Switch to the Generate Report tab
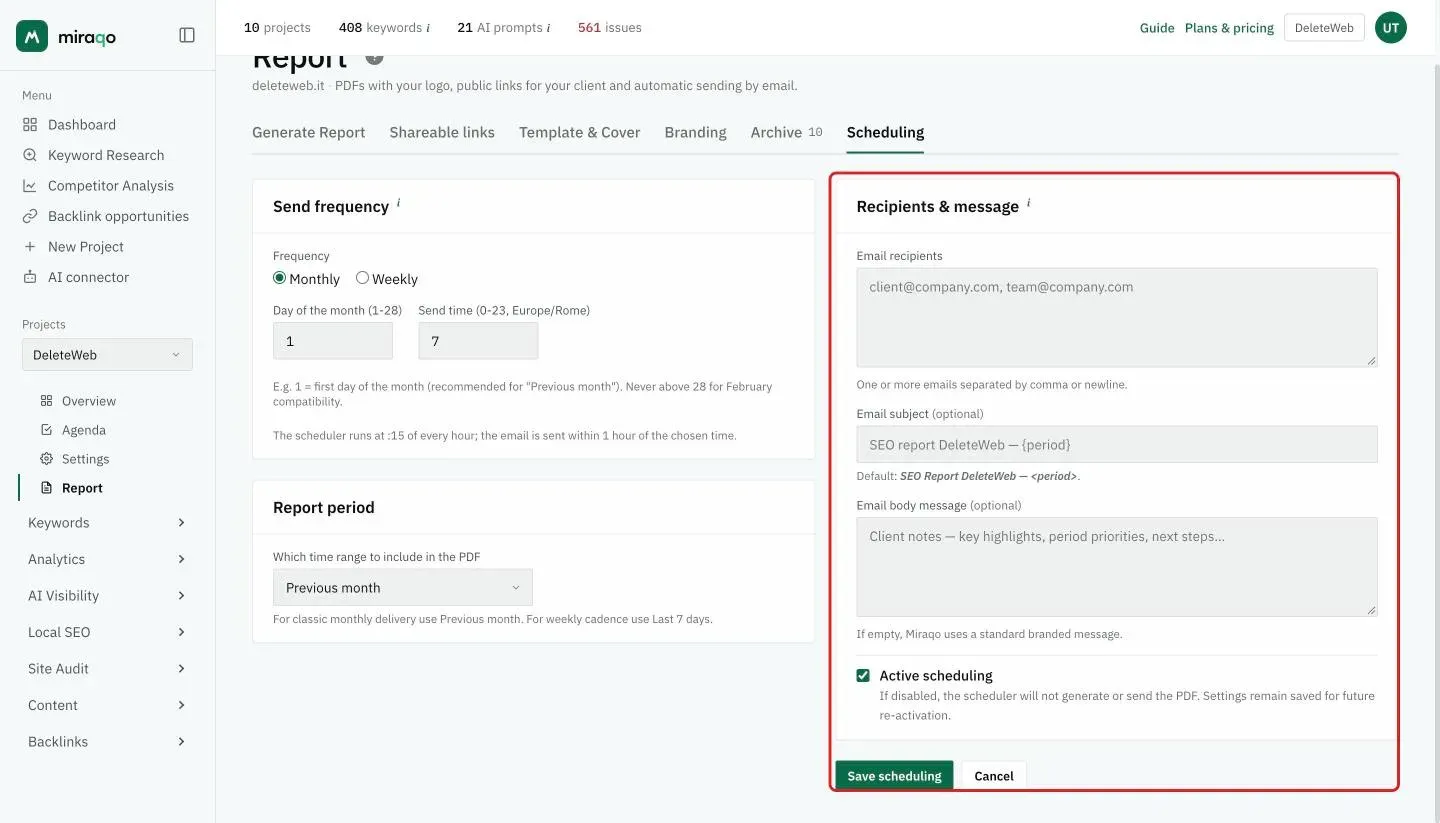The image size is (1440, 823). coord(308,132)
